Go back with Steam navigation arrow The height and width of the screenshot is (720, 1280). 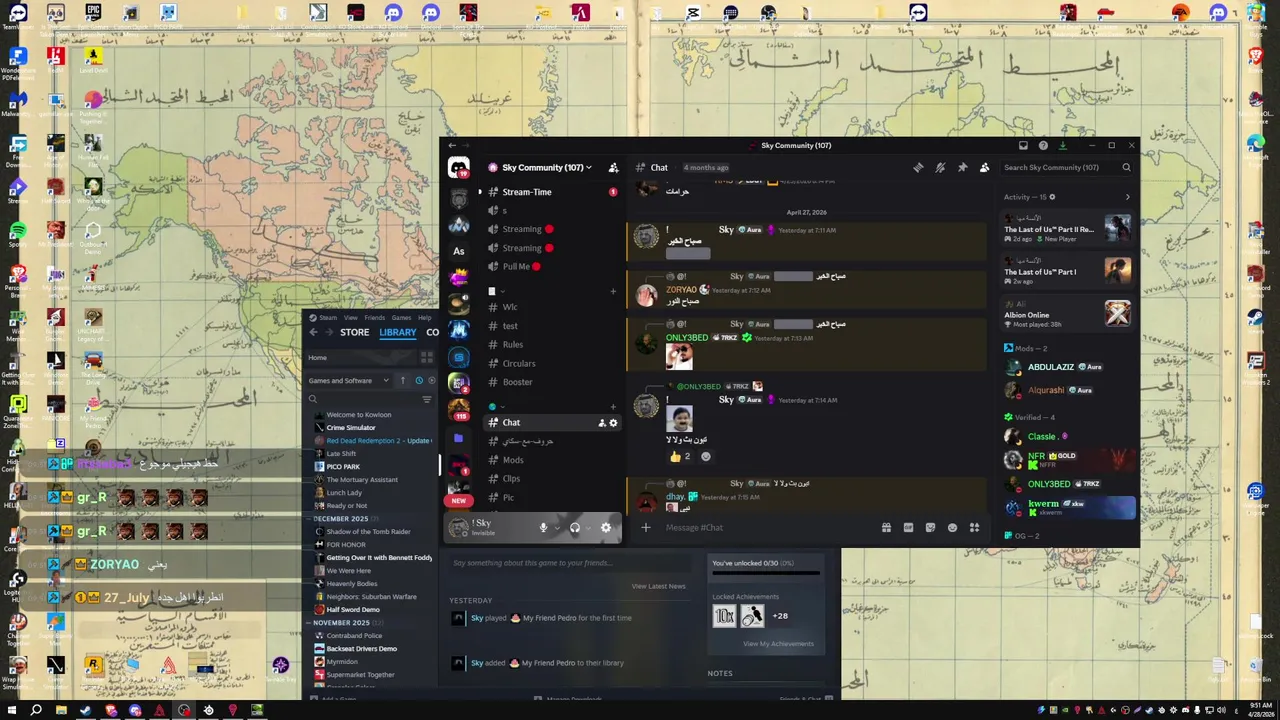click(313, 333)
